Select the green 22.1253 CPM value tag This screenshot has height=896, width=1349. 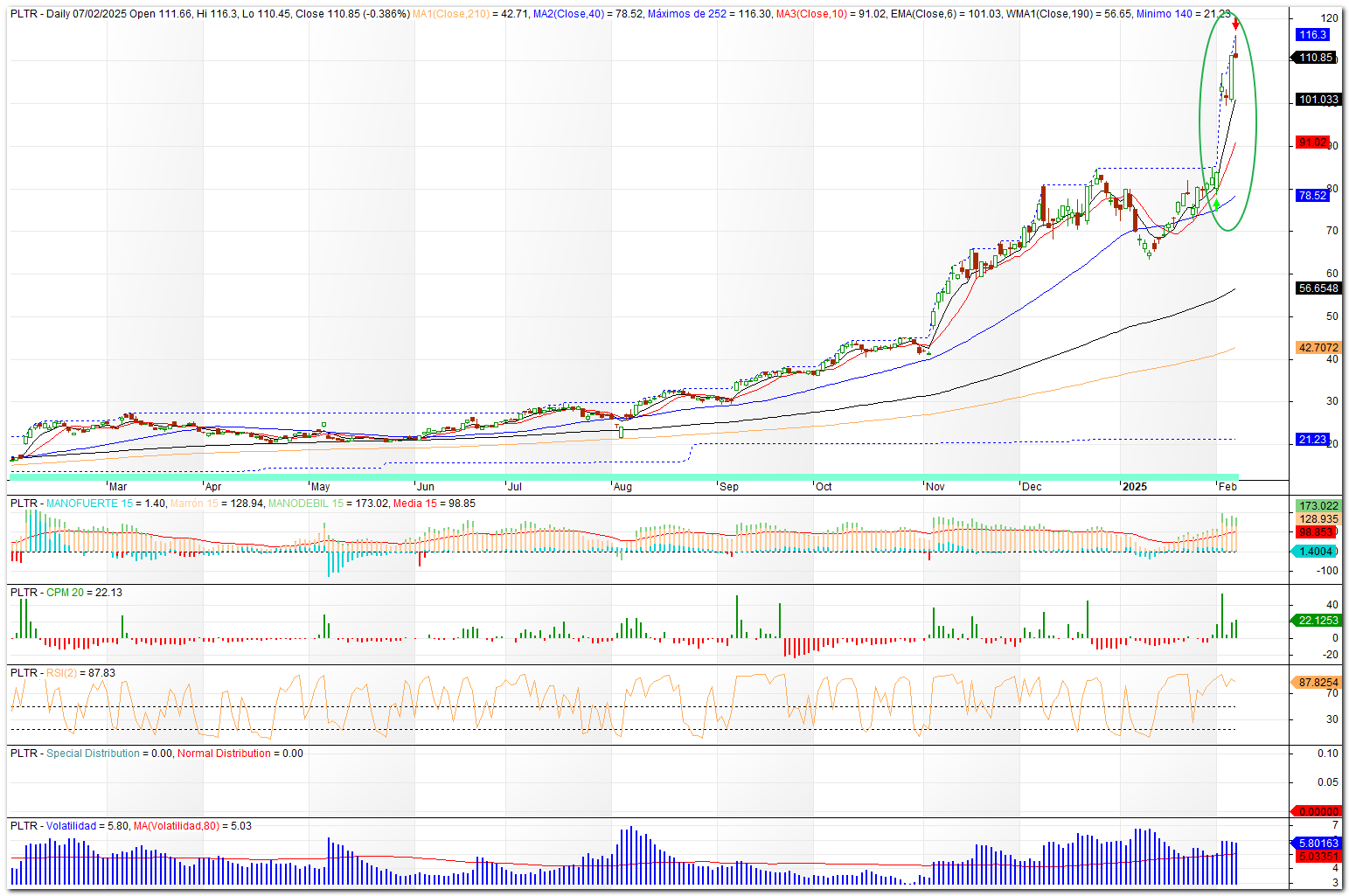pyautogui.click(x=1317, y=621)
